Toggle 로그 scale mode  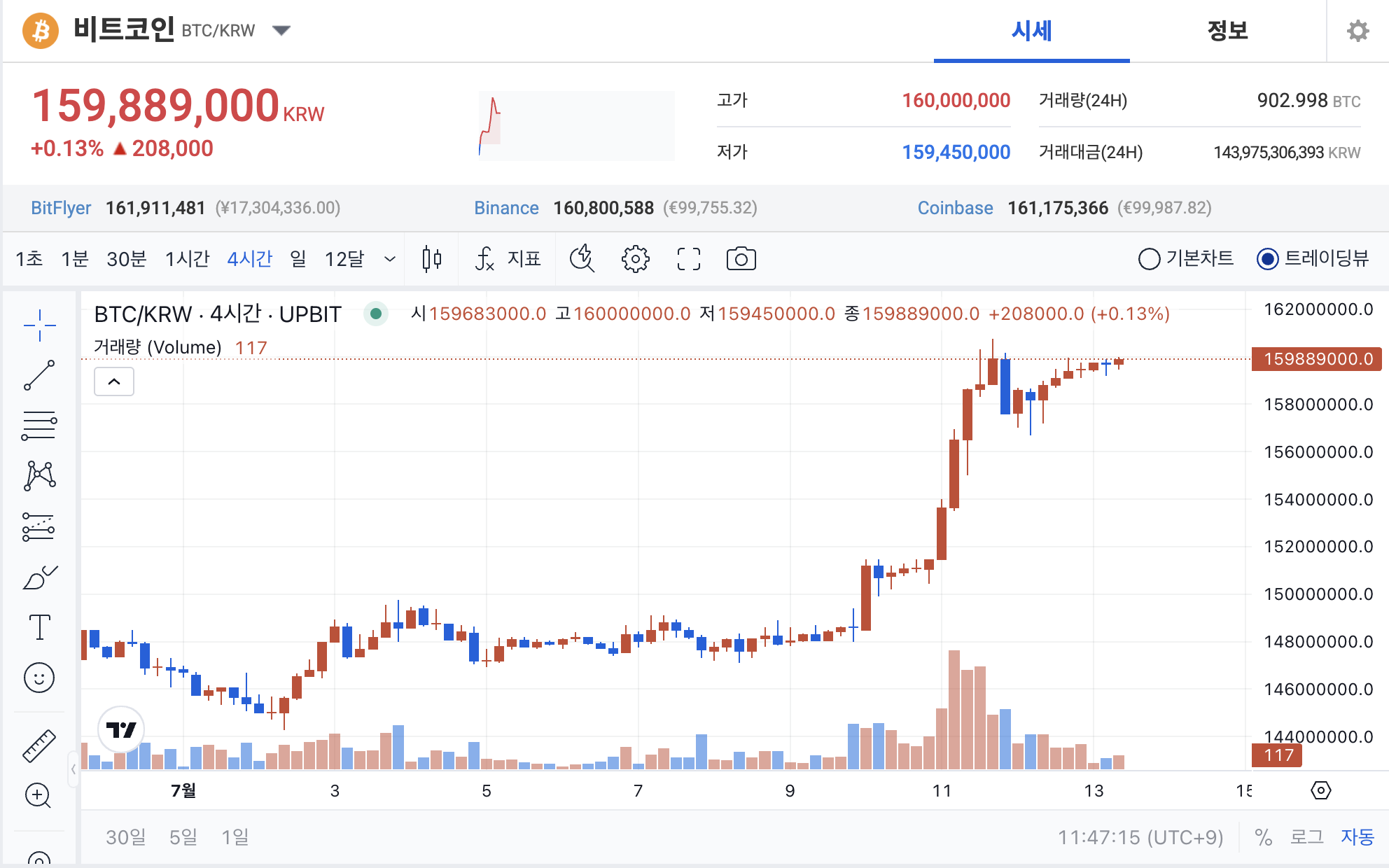(x=1306, y=836)
